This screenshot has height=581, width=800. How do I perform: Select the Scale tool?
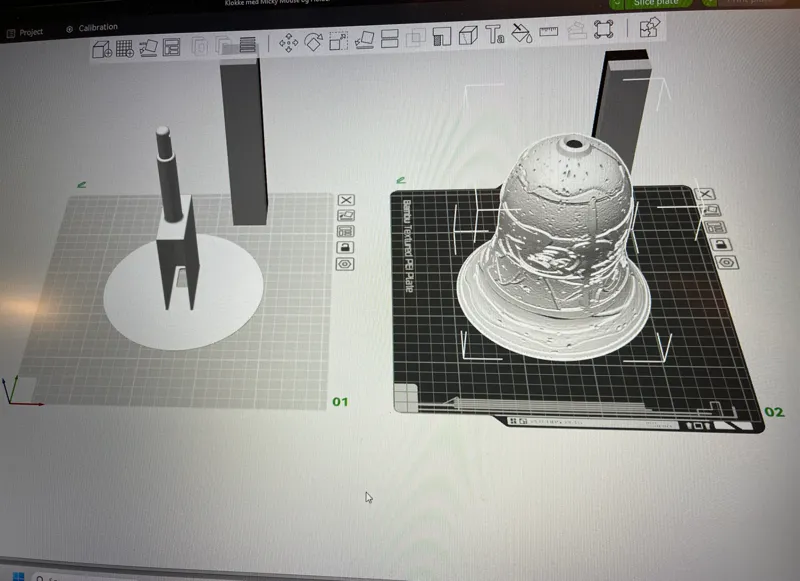(338, 41)
